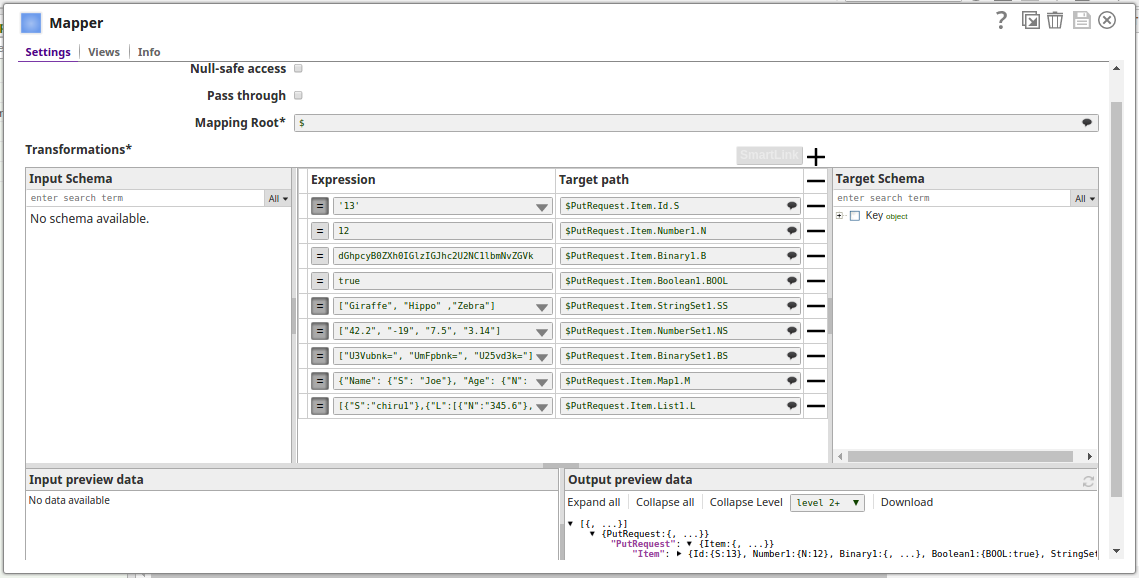
Task: Open the expression dropdown for the U3Vubnk= set
Action: (542, 357)
